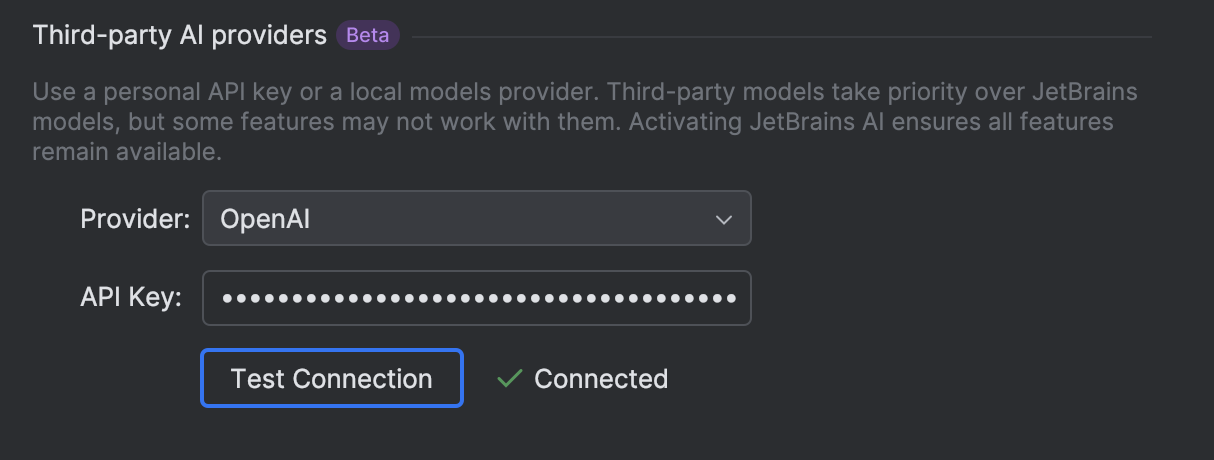Select the OpenAI text in Provider dropdown
The width and height of the screenshot is (1214, 460).
[x=265, y=219]
